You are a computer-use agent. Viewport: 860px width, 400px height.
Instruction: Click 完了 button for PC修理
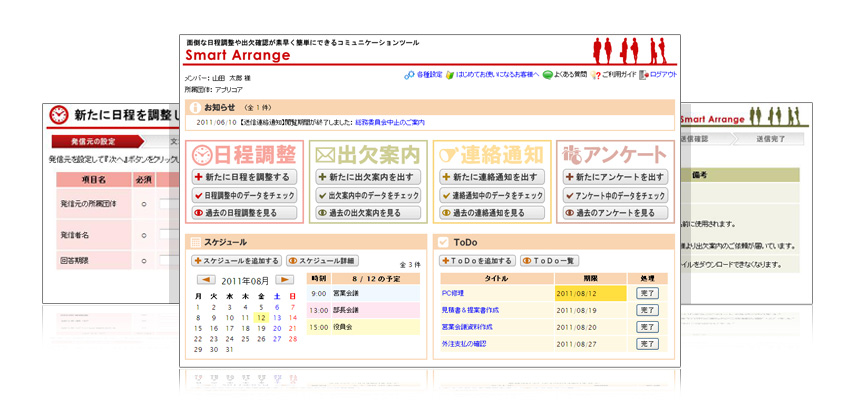click(x=647, y=293)
